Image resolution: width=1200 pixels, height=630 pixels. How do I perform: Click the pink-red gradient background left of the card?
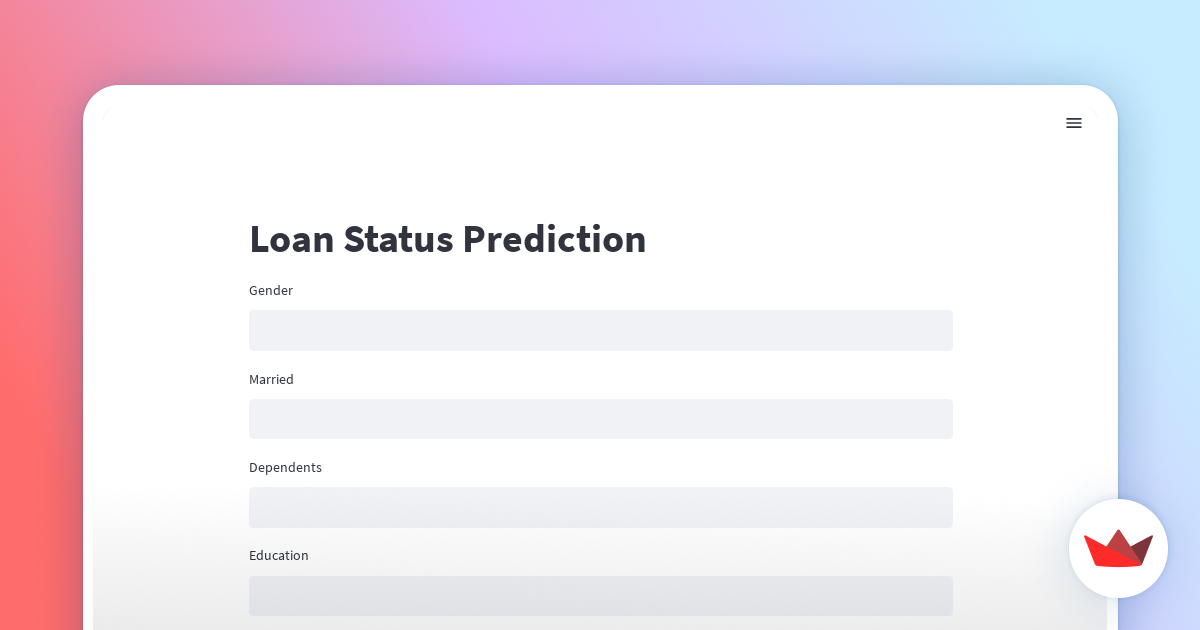coord(40,350)
